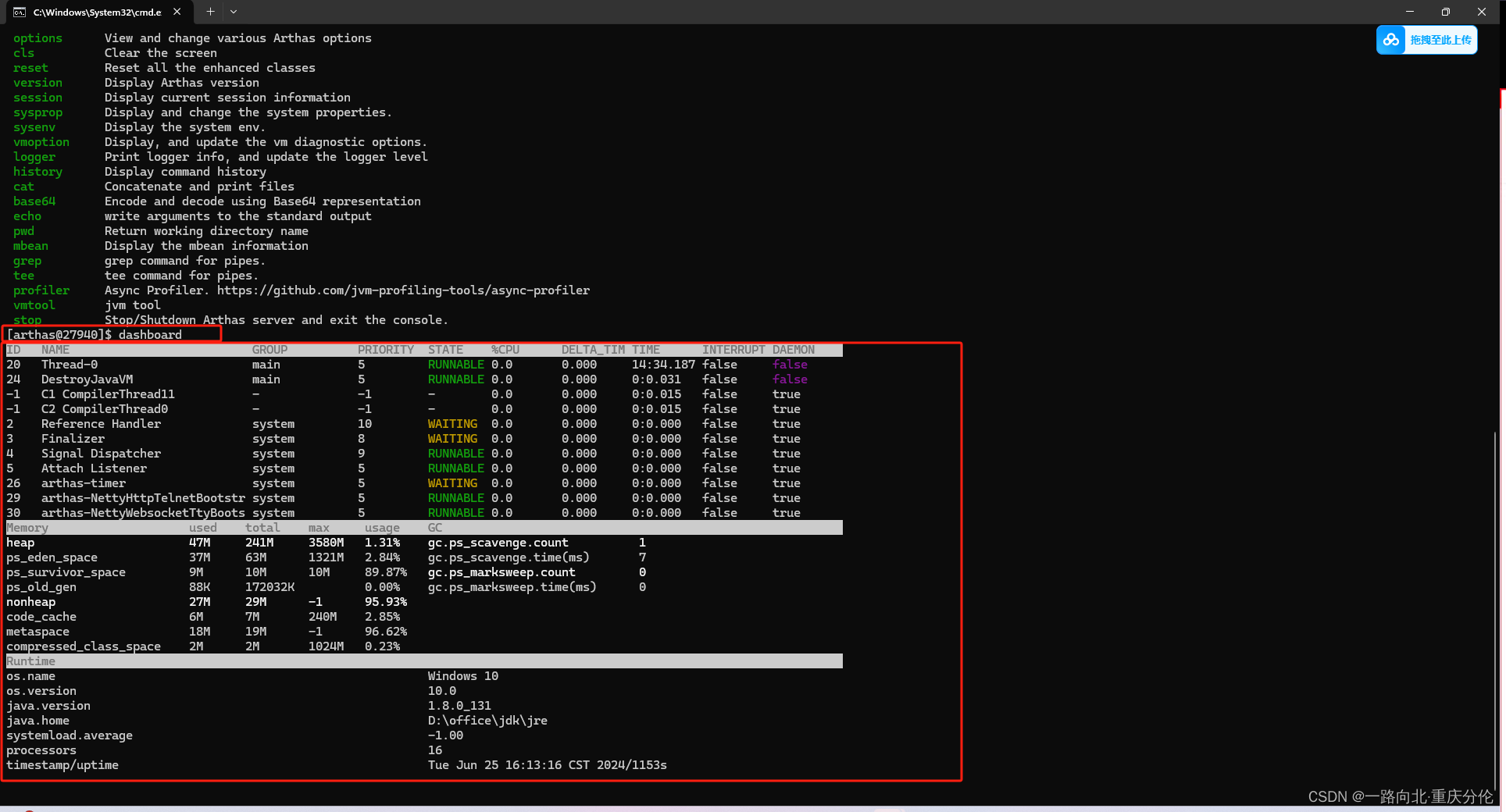Minimize the terminal window
Viewport: 1506px width, 812px height.
[1410, 12]
